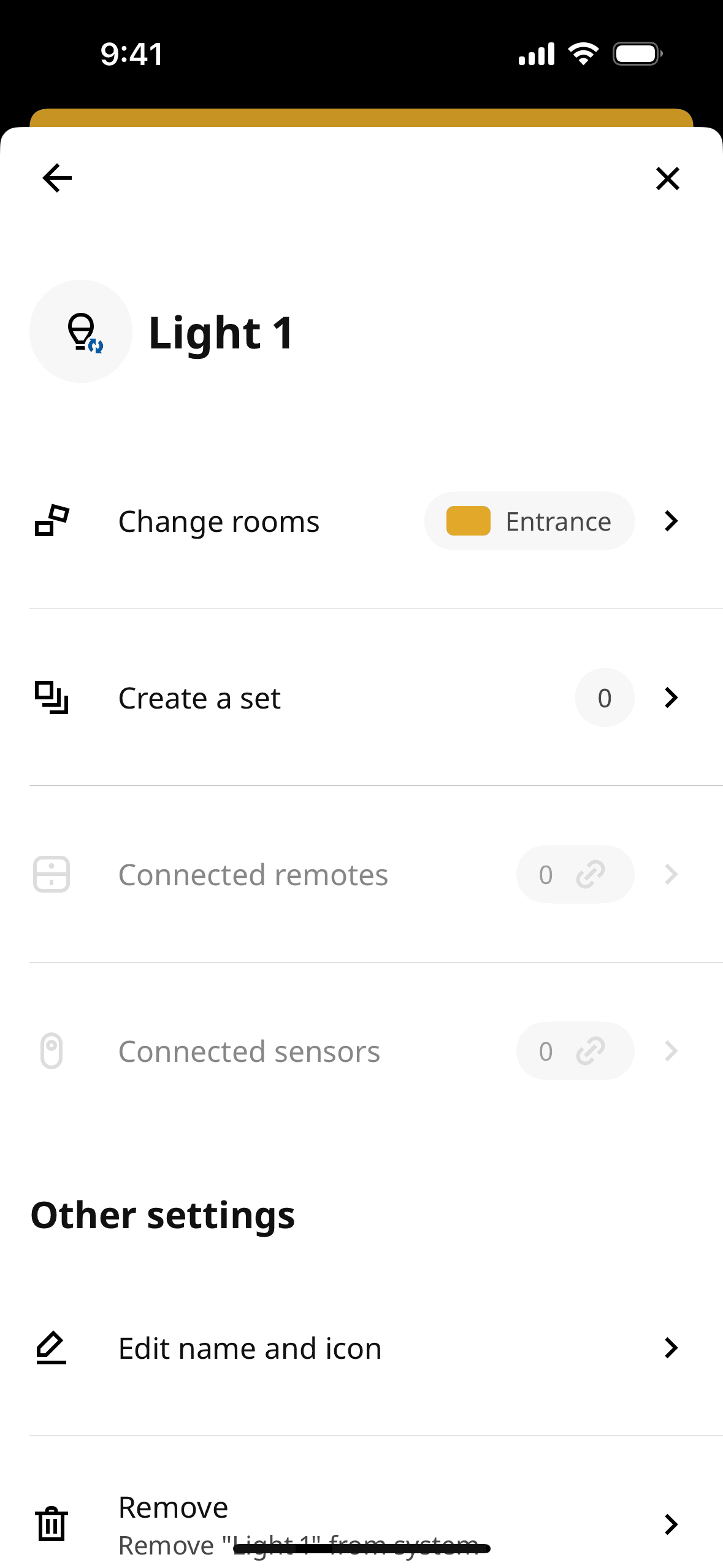Expand Change rooms with the chevron

(671, 521)
